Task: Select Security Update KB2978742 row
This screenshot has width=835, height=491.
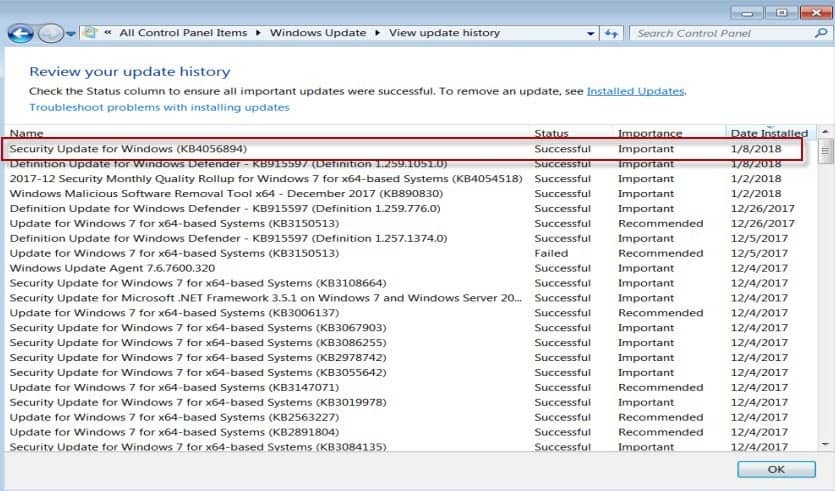Action: click(405, 358)
